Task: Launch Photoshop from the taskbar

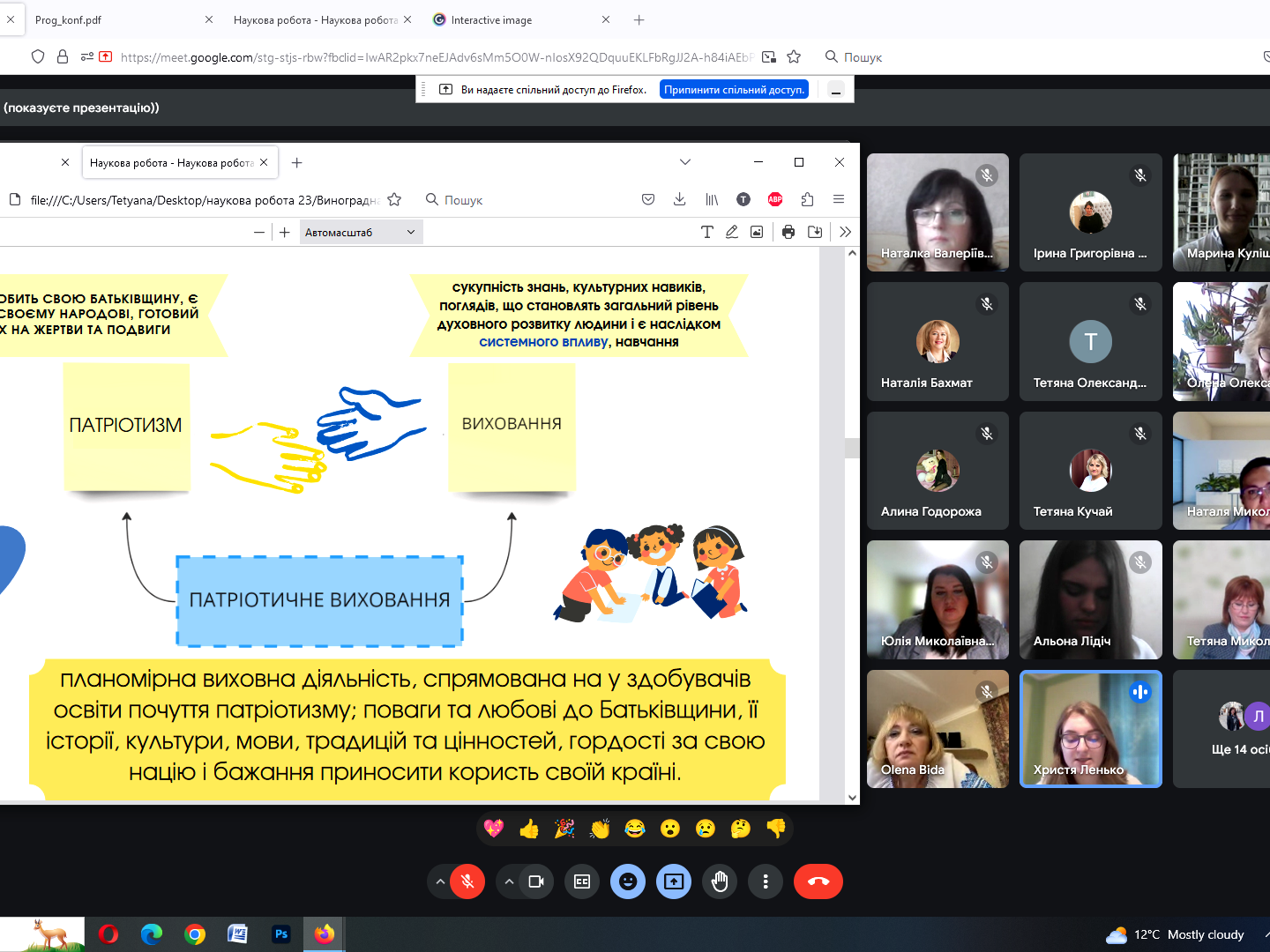Action: pos(281,934)
